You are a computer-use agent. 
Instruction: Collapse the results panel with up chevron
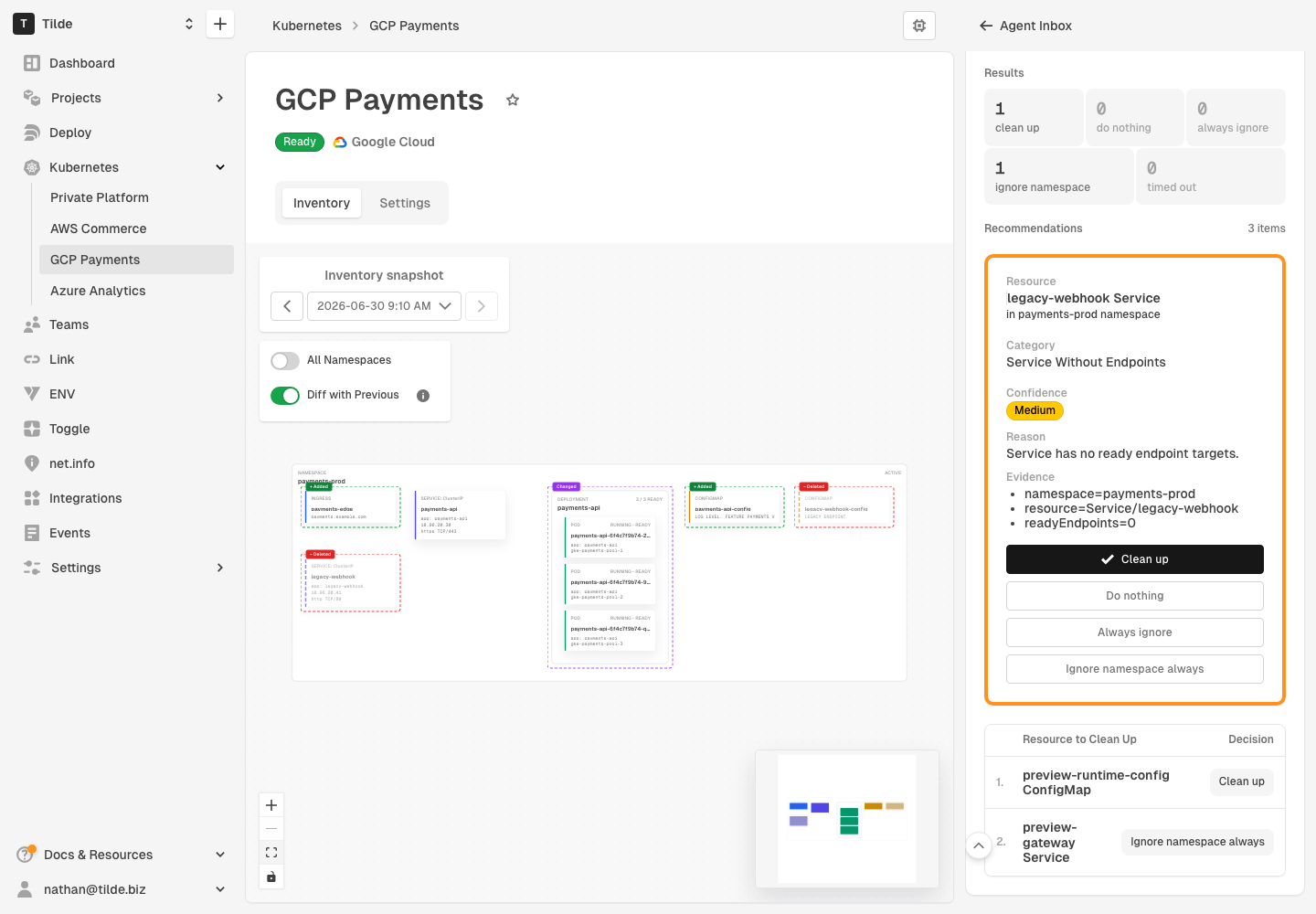pyautogui.click(x=979, y=845)
